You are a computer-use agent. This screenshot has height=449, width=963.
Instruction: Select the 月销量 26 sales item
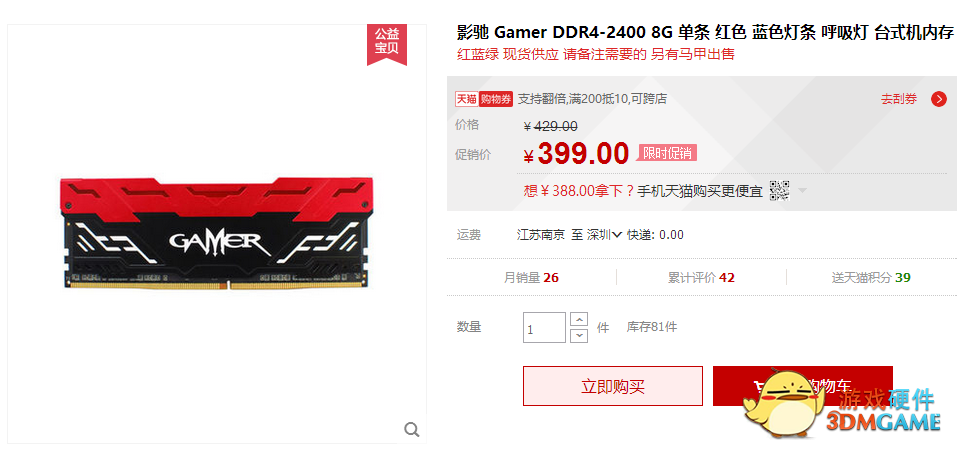click(531, 278)
